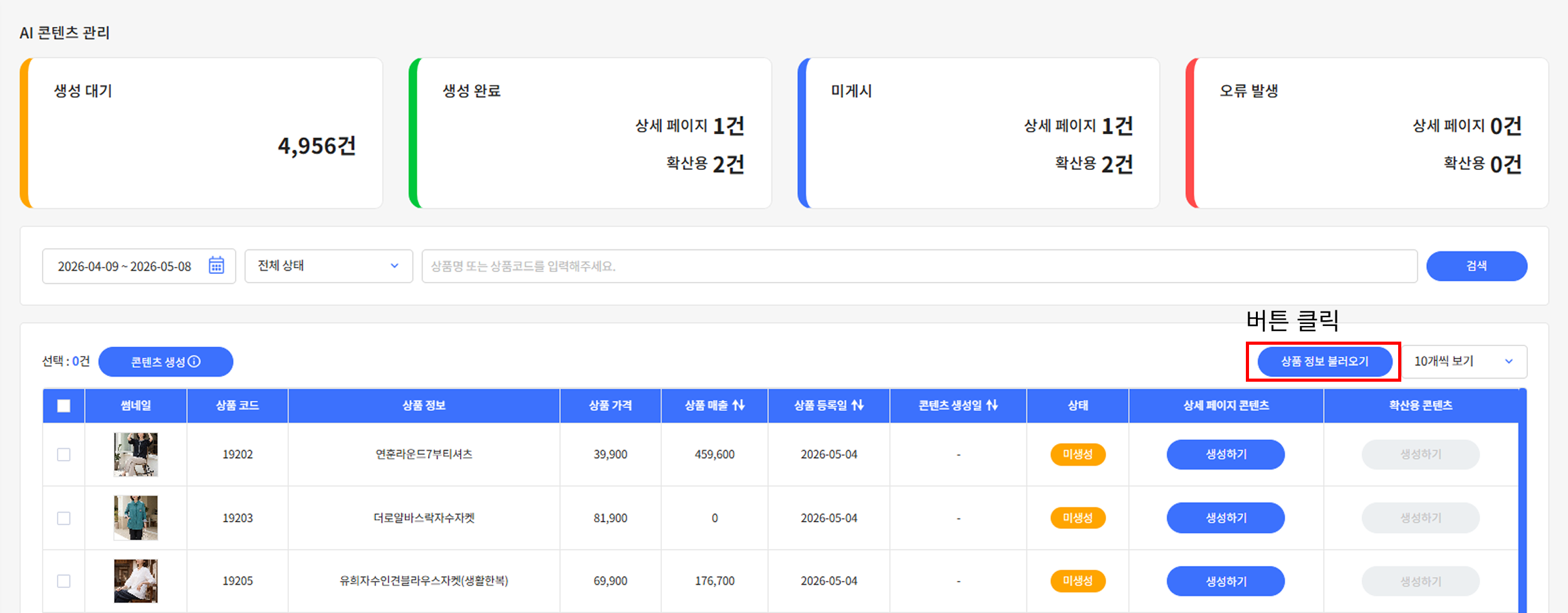
Task: Click the info icon on 콘텐츠 생성 button
Action: (194, 362)
